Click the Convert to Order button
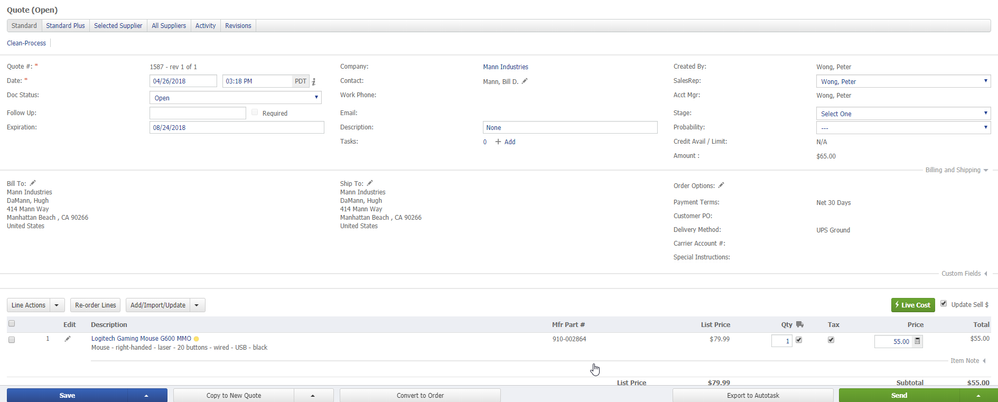Viewport: 998px width, 402px height. tap(421, 395)
